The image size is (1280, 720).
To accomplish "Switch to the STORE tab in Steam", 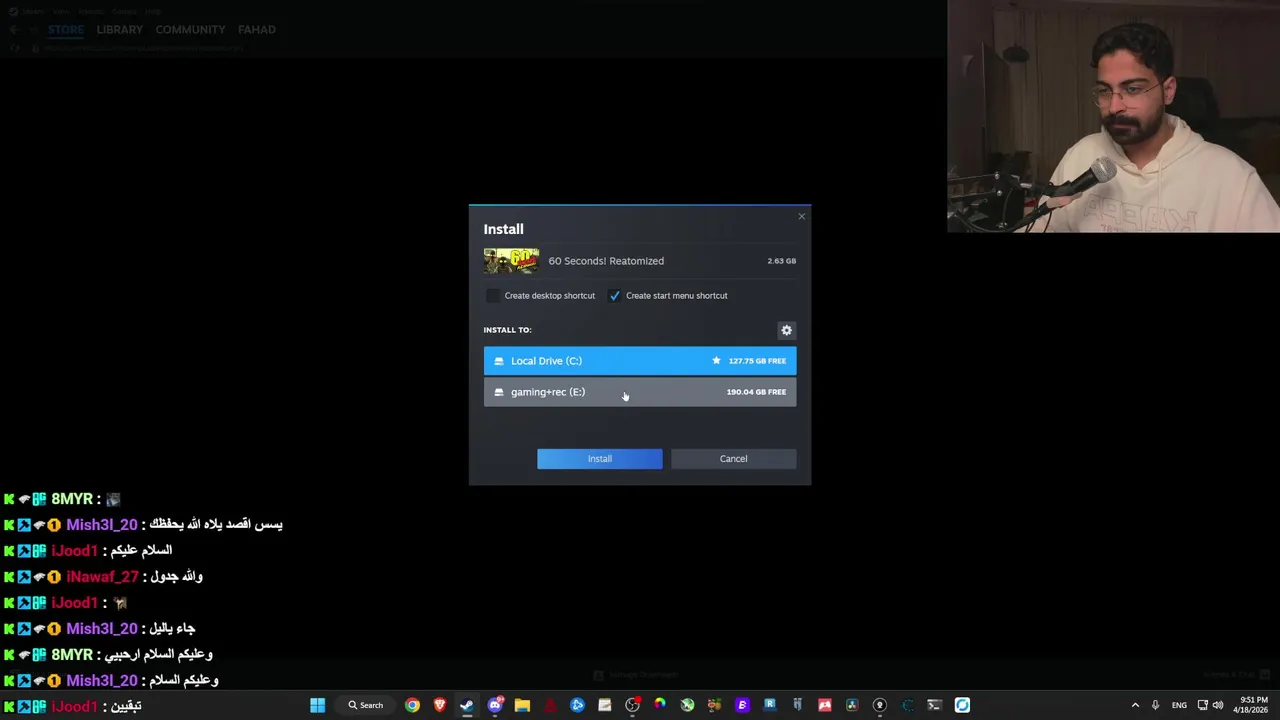I will pyautogui.click(x=66, y=30).
